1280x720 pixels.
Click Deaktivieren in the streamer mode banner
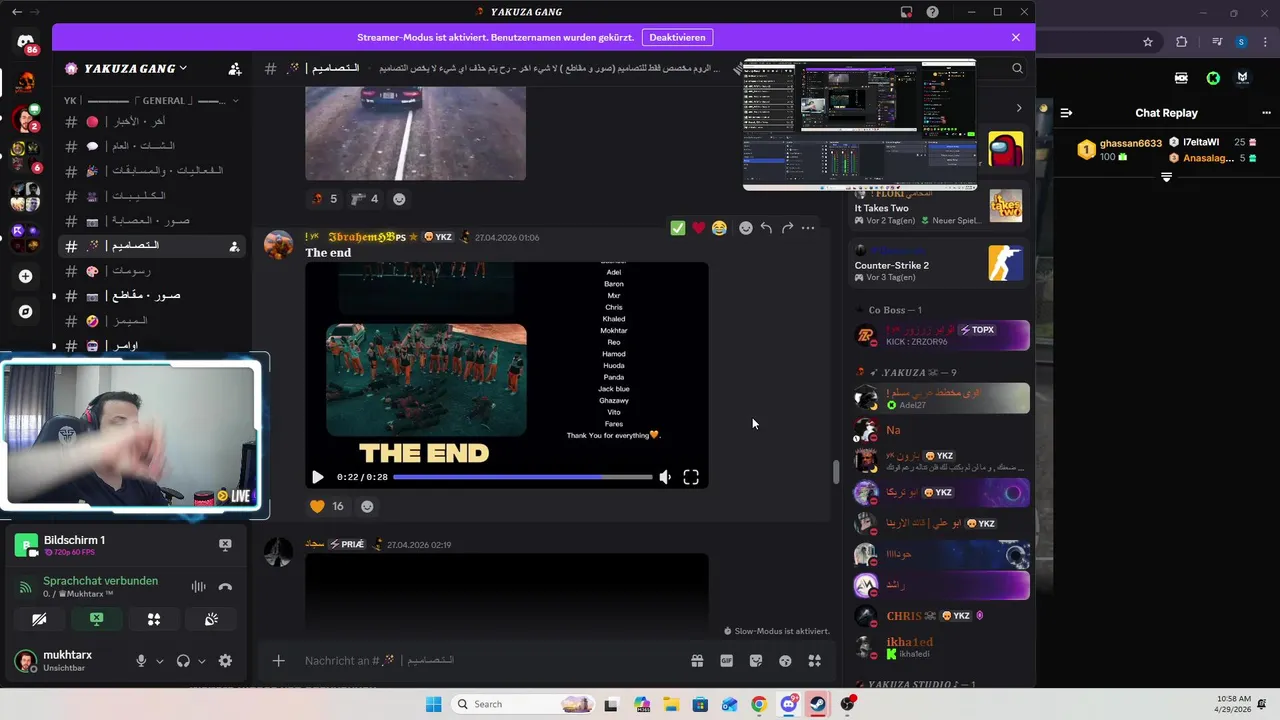pos(677,37)
